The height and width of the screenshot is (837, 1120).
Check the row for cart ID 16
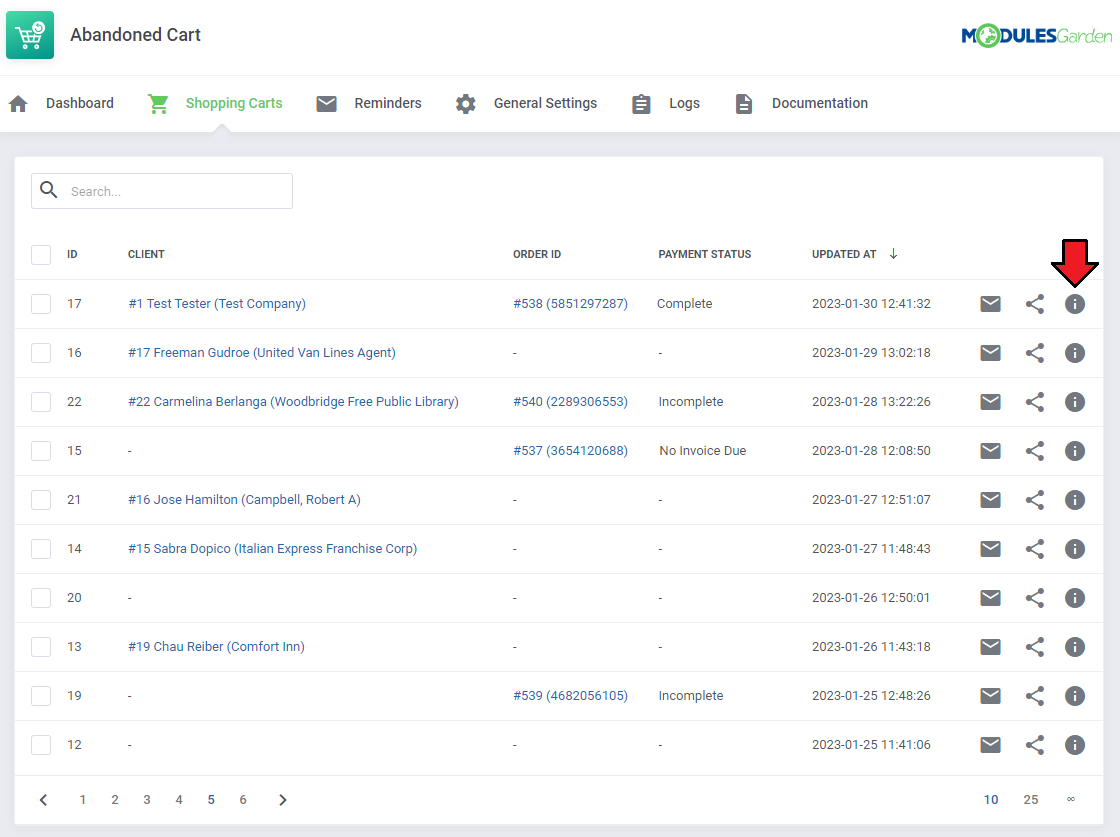point(41,353)
